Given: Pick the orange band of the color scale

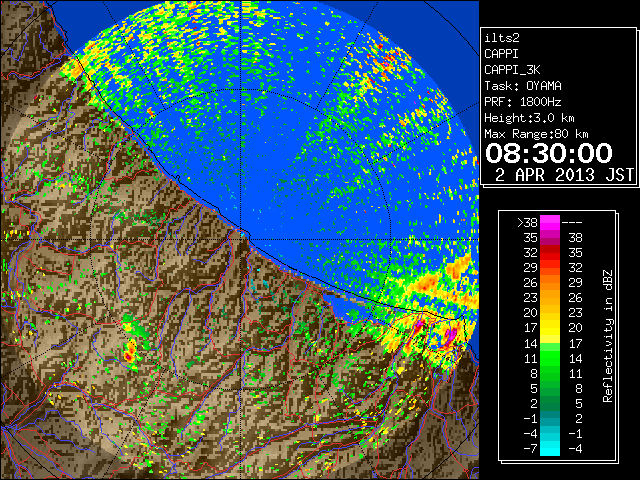Looking at the screenshot, I should [x=550, y=283].
